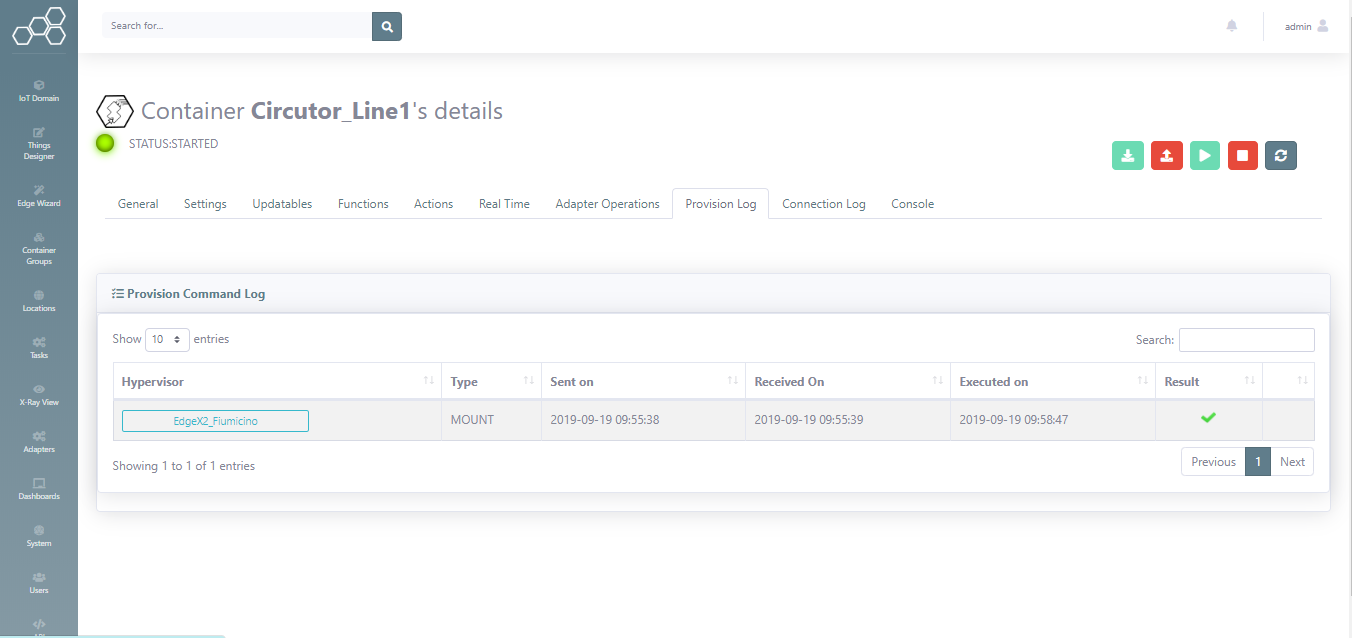
Task: Go to Things Designer in the sidebar
Action: click(x=39, y=144)
